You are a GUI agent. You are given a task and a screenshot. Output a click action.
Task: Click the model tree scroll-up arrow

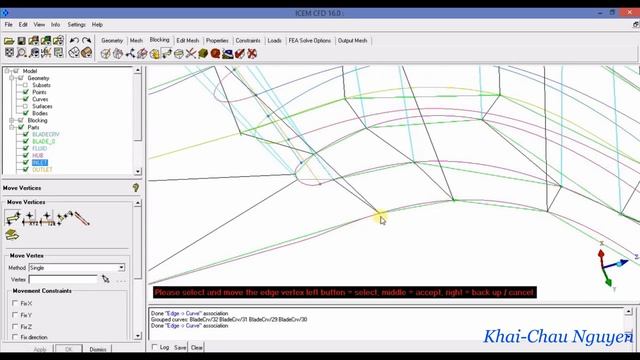[x=138, y=70]
